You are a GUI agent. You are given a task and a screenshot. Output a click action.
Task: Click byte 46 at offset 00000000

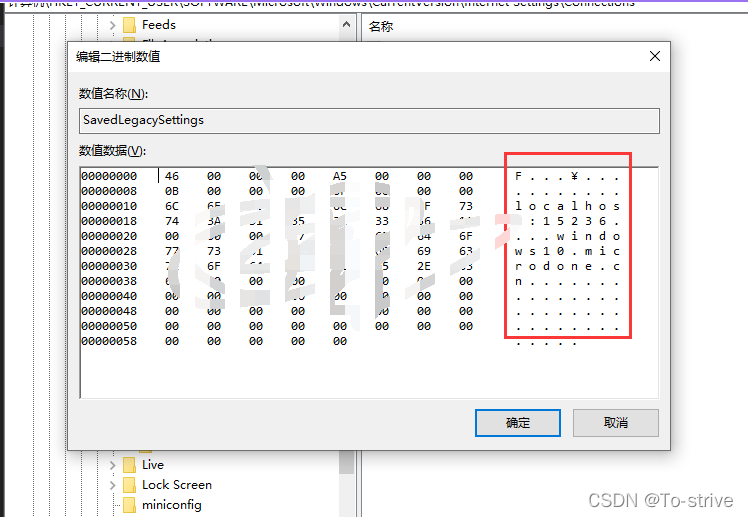point(172,176)
